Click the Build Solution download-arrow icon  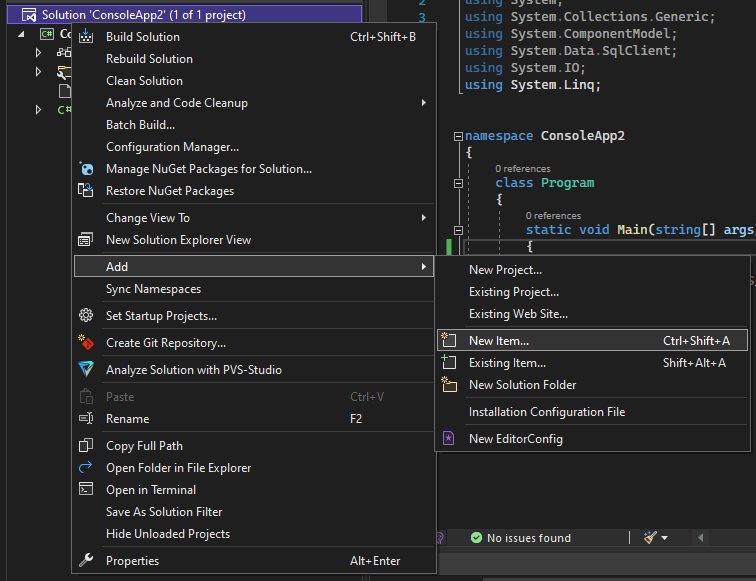click(87, 37)
